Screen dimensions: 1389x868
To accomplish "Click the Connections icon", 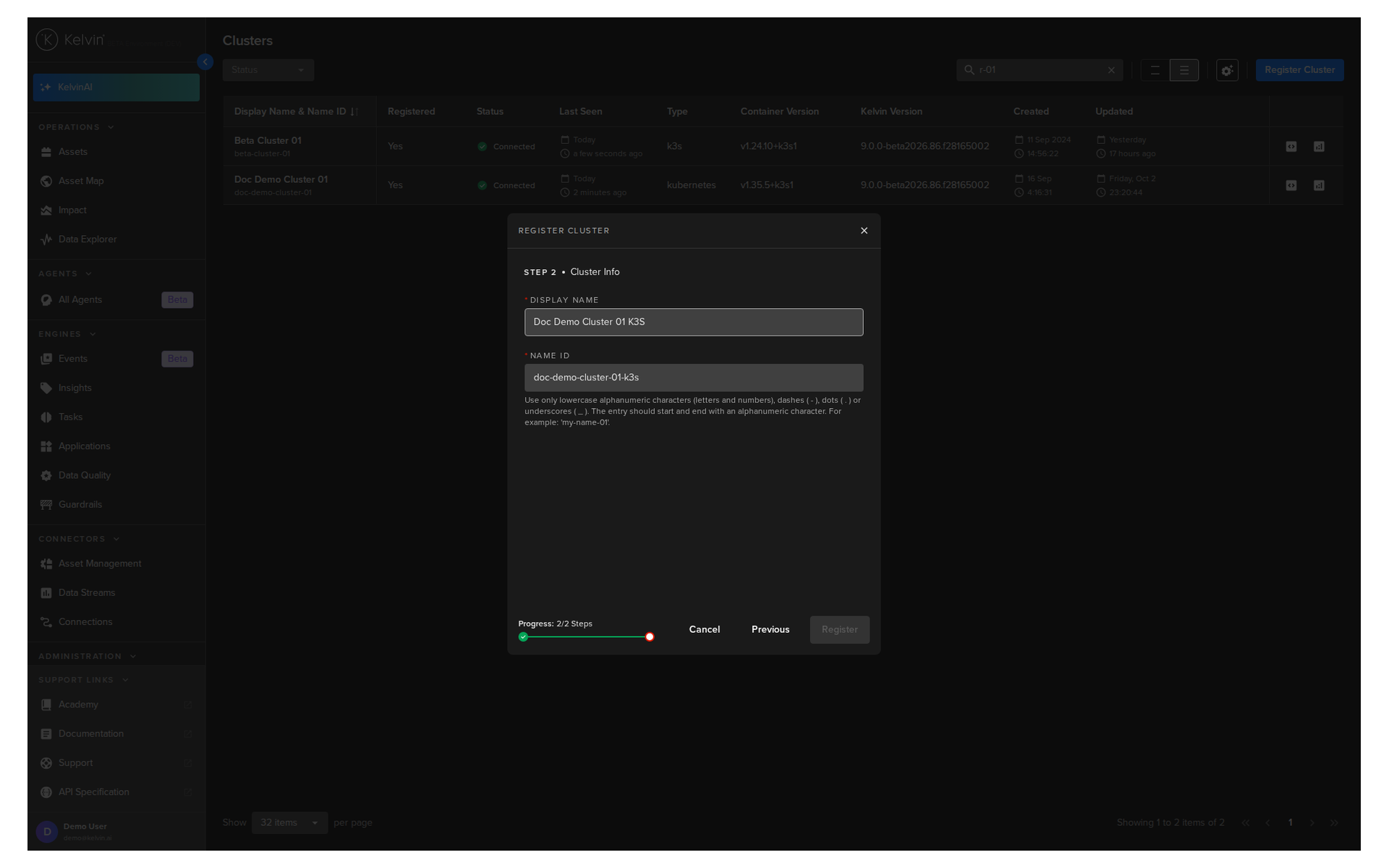I will pos(46,622).
